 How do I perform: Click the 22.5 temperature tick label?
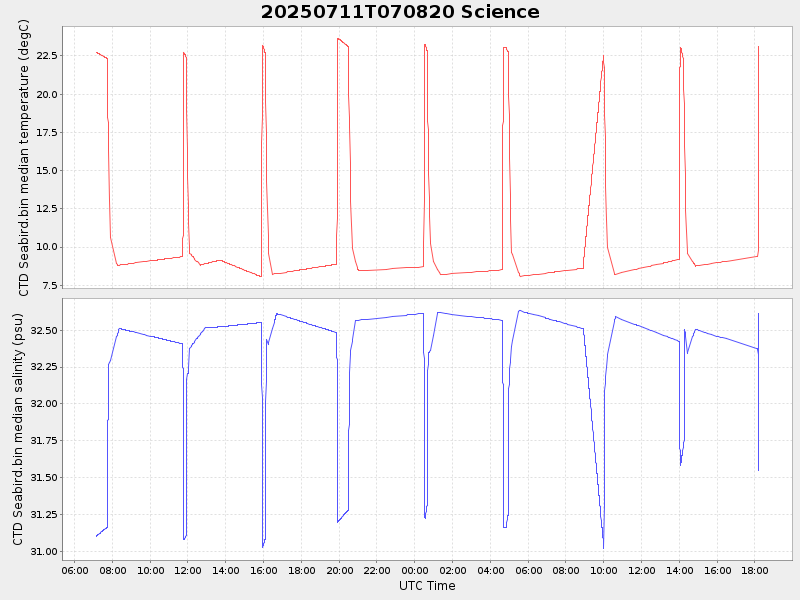coord(47,55)
